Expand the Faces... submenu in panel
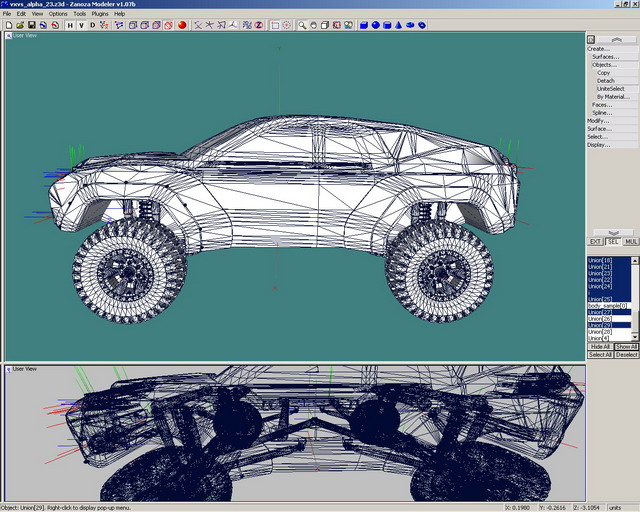This screenshot has height=512, width=640. [602, 105]
